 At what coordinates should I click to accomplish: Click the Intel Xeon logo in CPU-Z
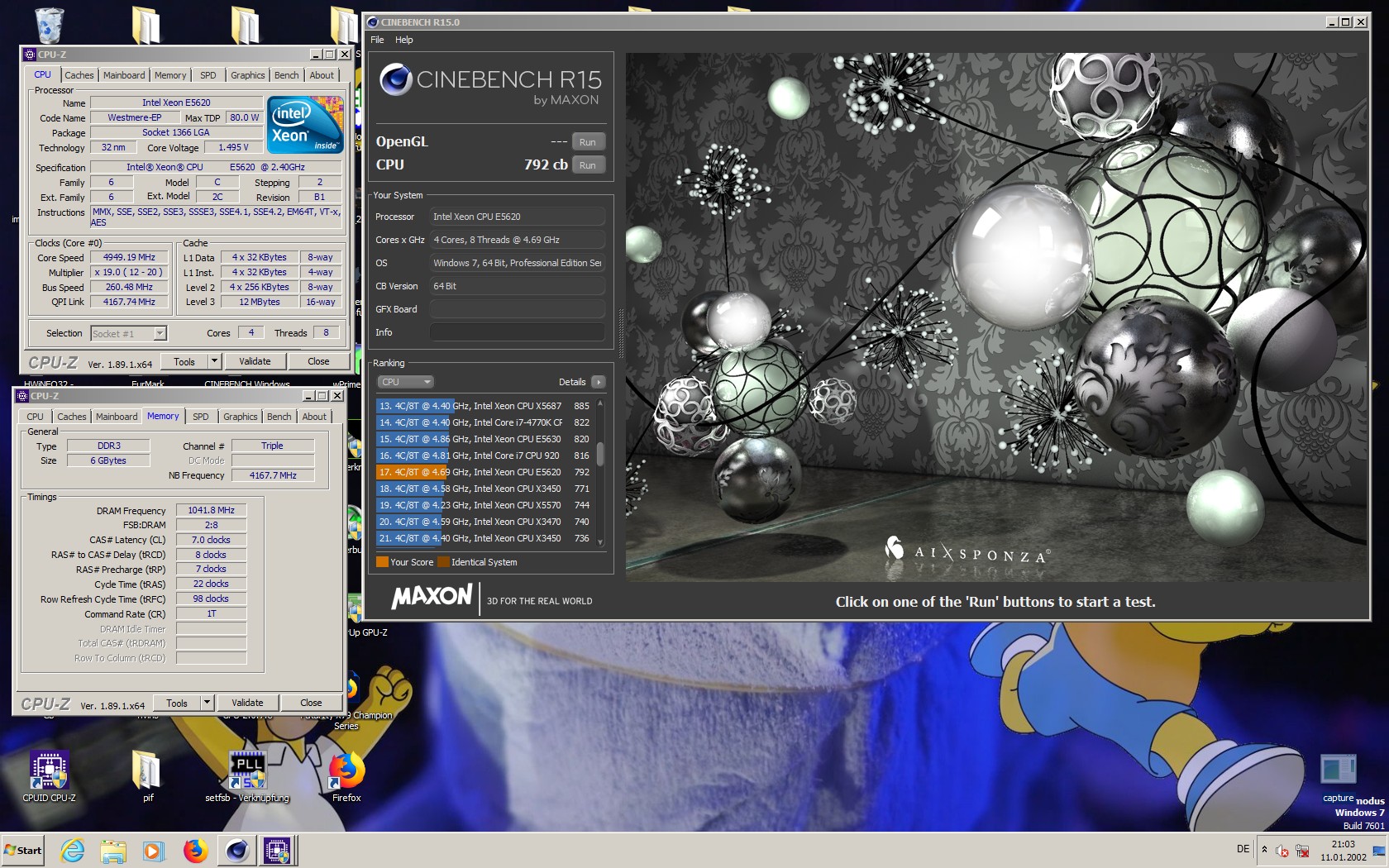[306, 124]
